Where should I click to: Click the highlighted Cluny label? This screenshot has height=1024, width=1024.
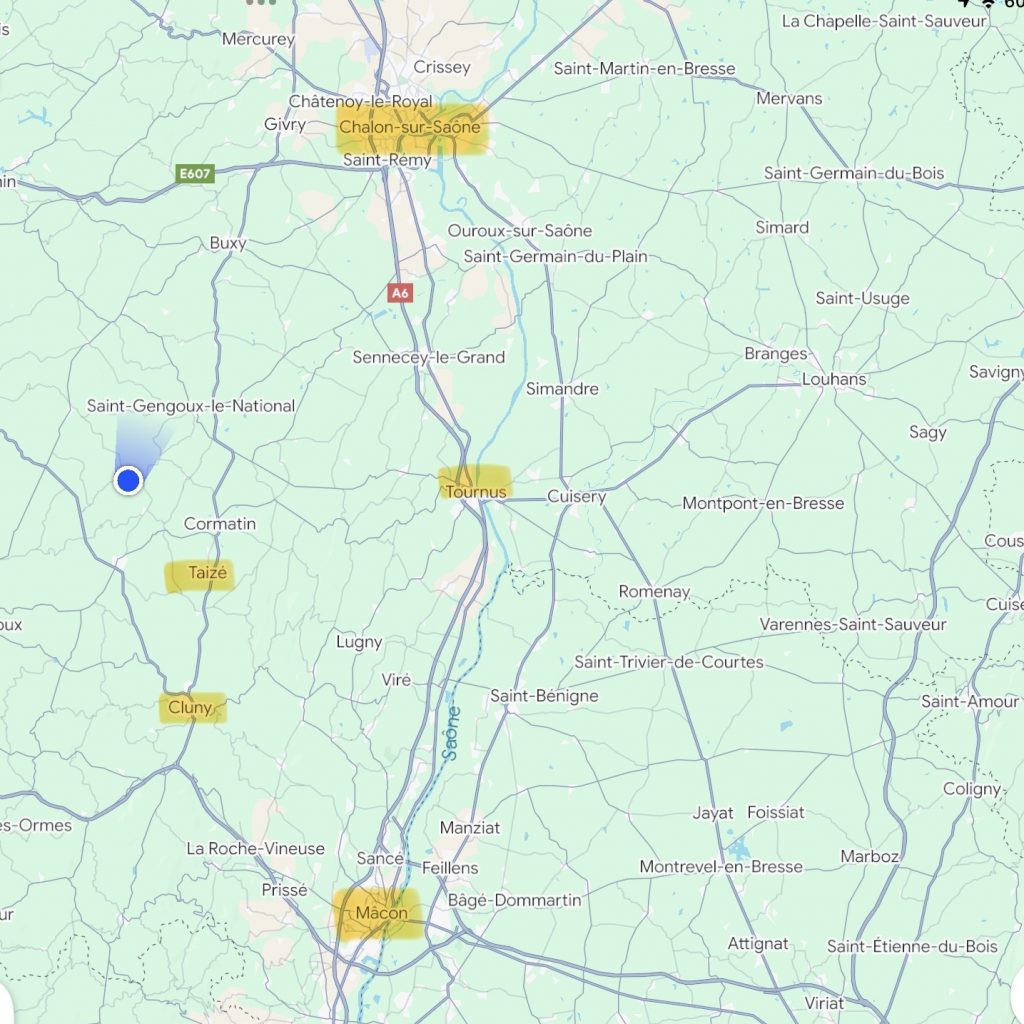[190, 708]
